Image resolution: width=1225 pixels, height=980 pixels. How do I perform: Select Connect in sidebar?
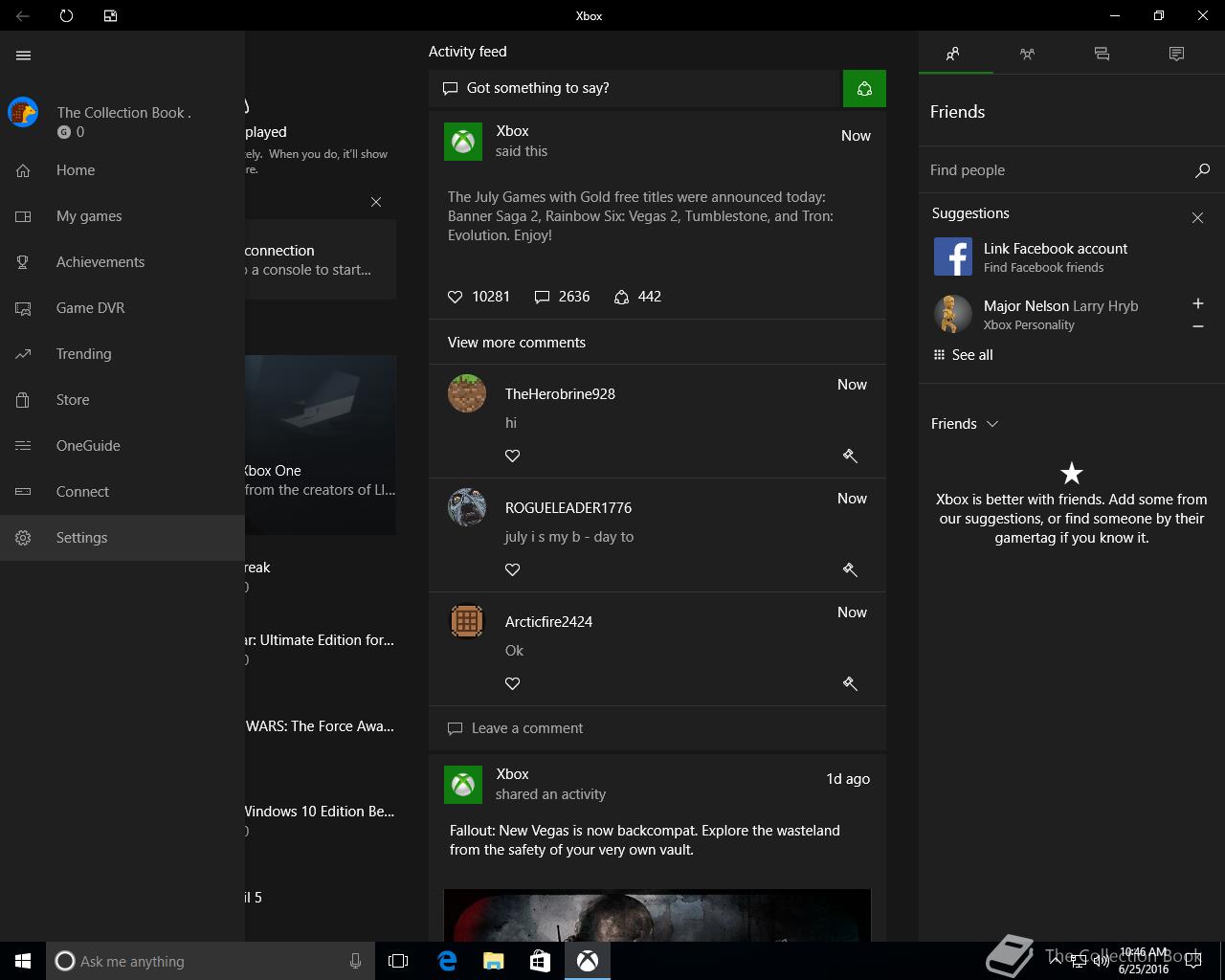(x=122, y=492)
